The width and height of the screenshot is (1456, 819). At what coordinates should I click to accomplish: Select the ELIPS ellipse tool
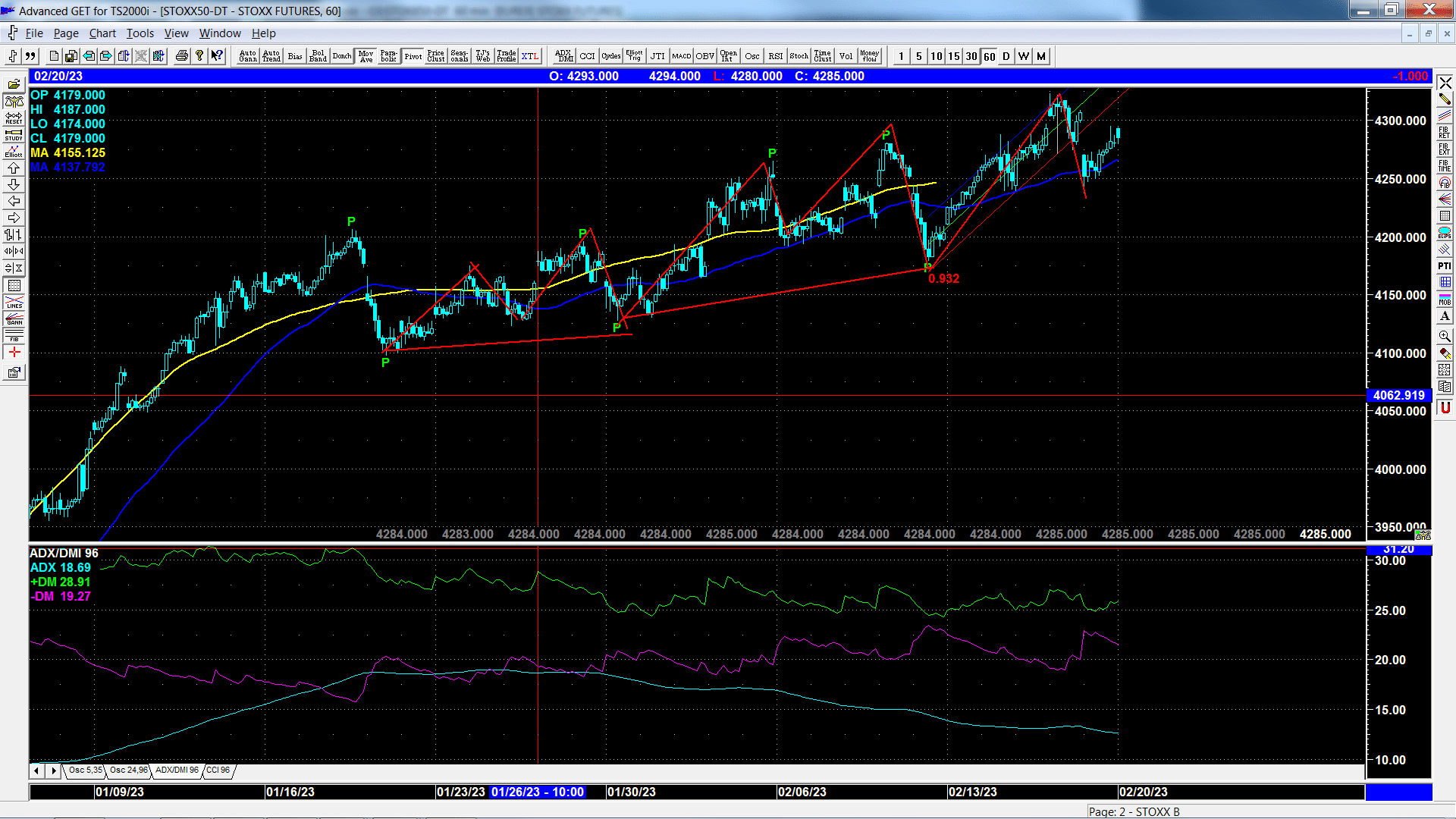(1445, 232)
